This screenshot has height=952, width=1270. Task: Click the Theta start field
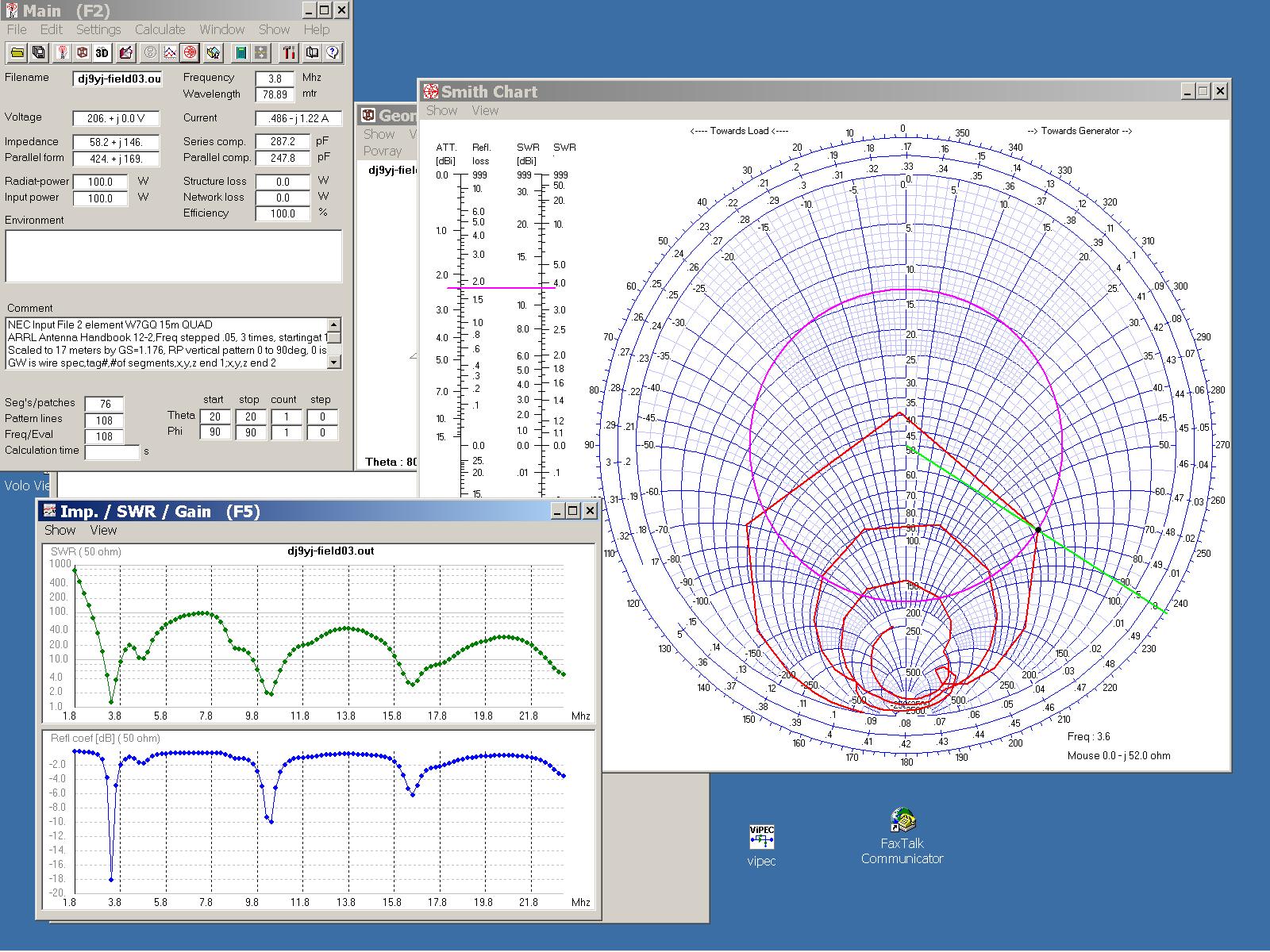pos(215,416)
